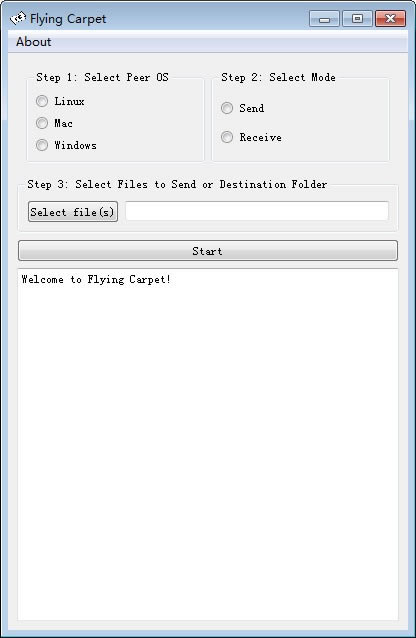Click the Step 1 Select Peer OS label

102,77
